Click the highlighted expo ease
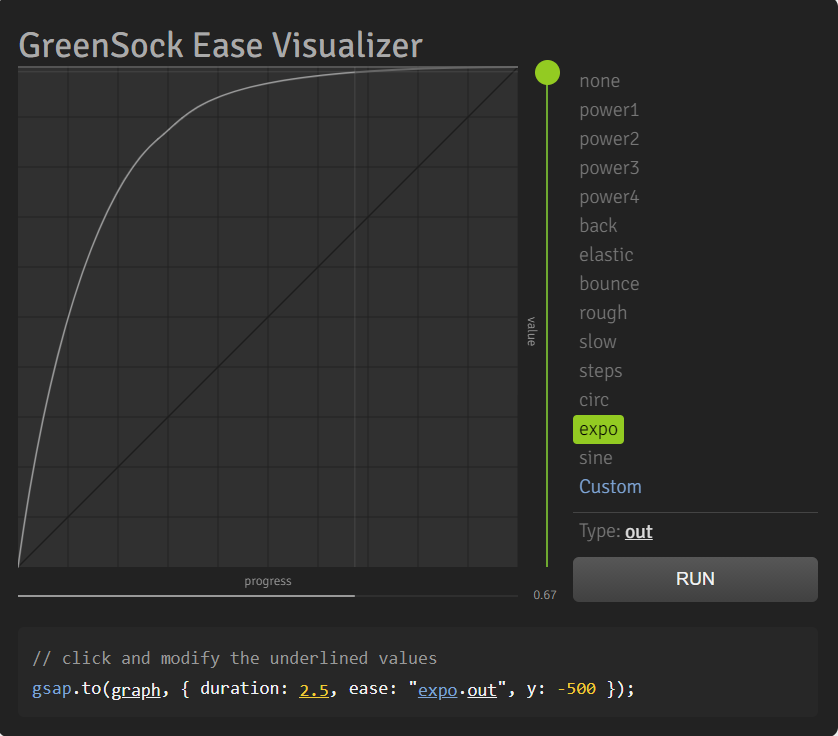 pyautogui.click(x=598, y=429)
